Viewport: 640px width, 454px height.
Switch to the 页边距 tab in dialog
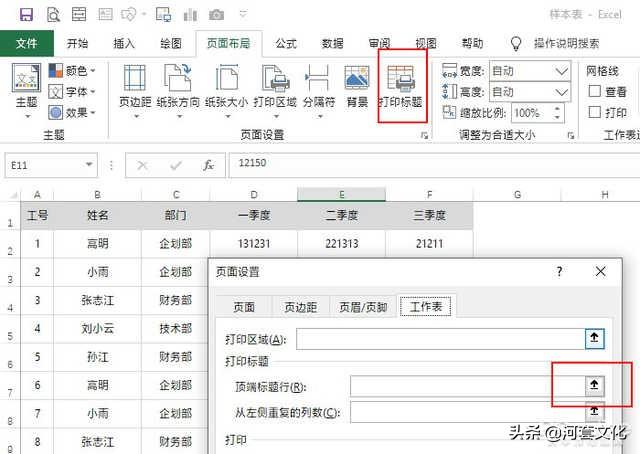[x=301, y=307]
